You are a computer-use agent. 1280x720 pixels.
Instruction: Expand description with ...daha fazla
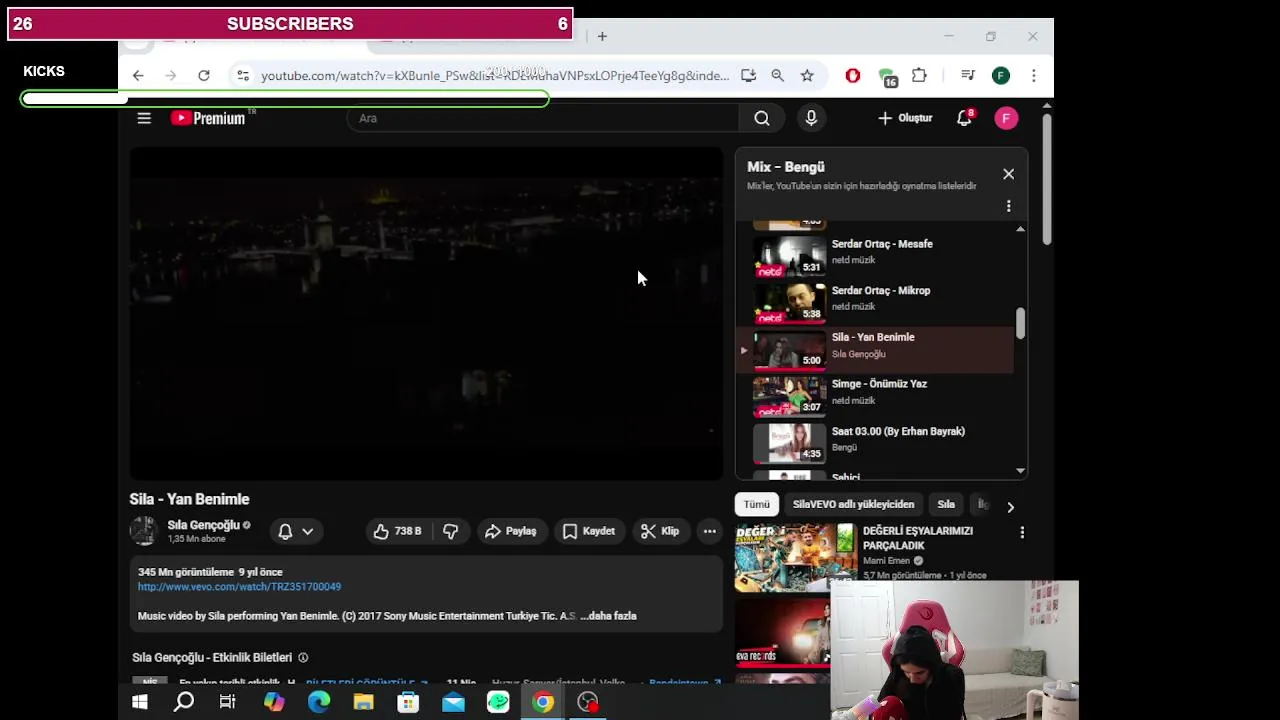609,616
